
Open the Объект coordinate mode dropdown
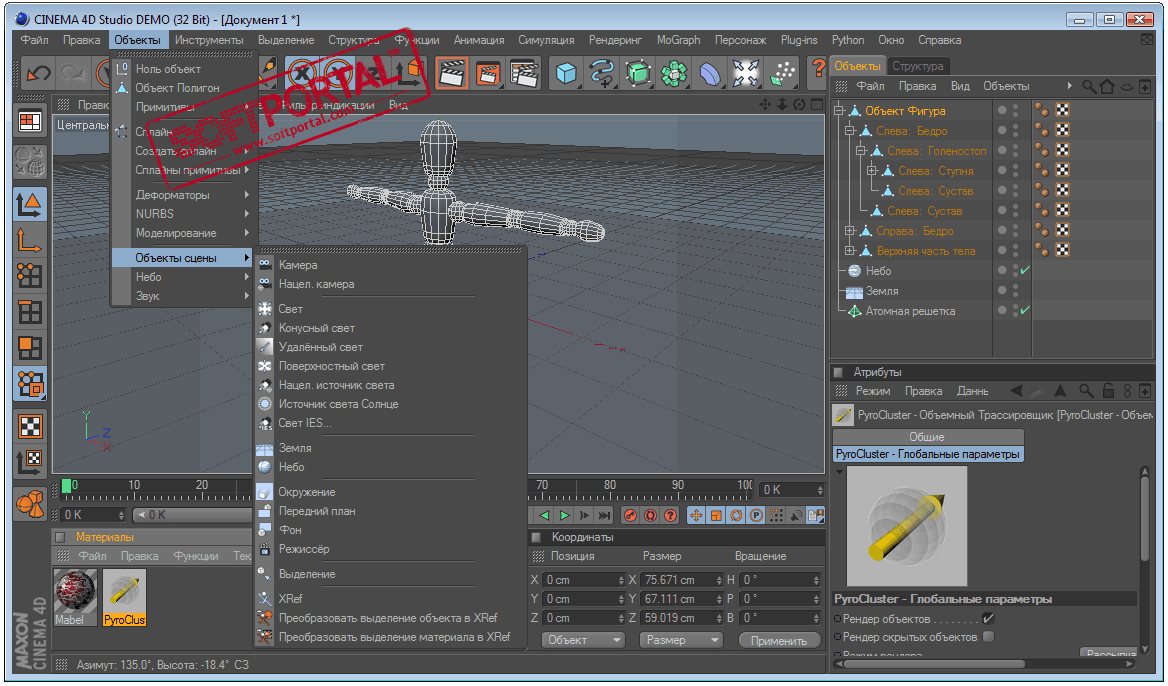[x=583, y=640]
